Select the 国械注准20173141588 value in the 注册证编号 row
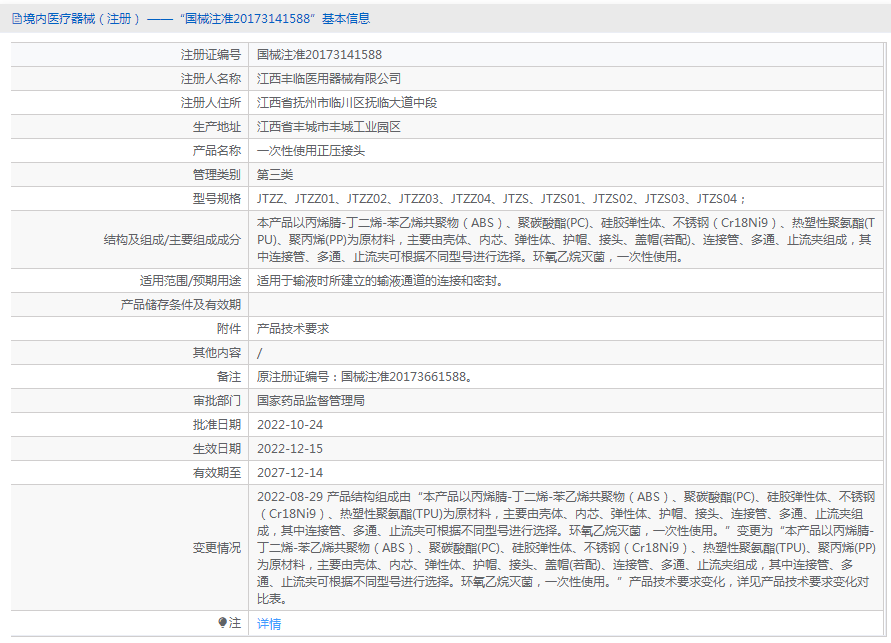 point(319,55)
